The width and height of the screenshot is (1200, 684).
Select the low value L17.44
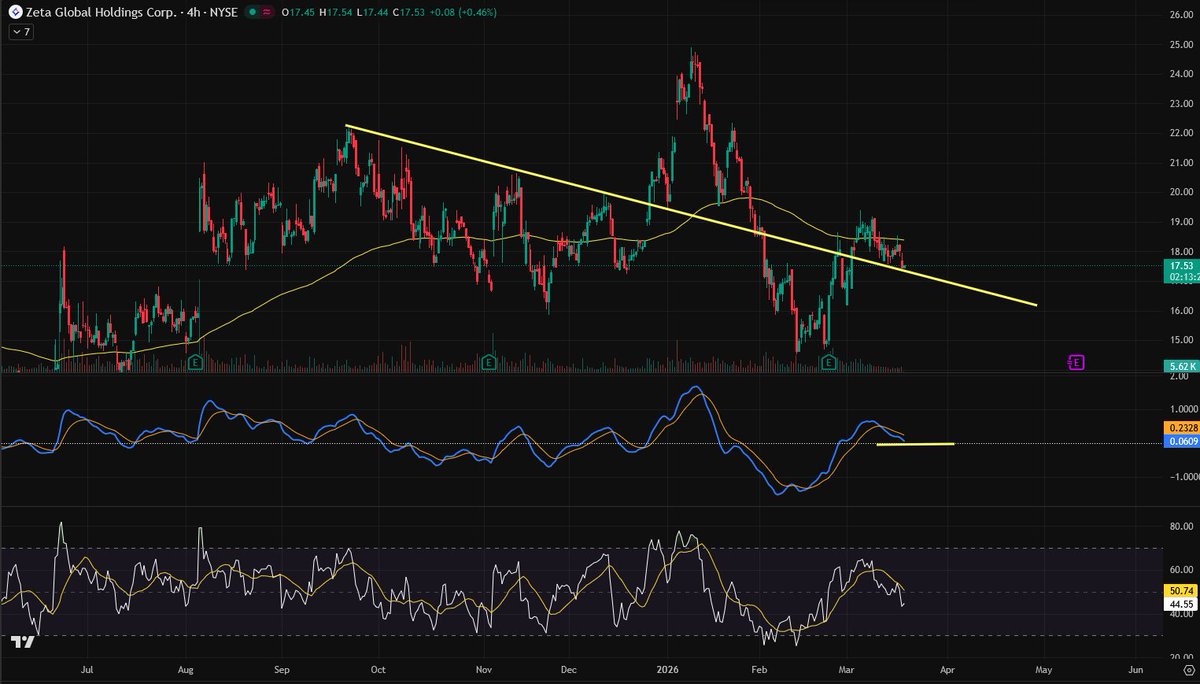click(374, 12)
